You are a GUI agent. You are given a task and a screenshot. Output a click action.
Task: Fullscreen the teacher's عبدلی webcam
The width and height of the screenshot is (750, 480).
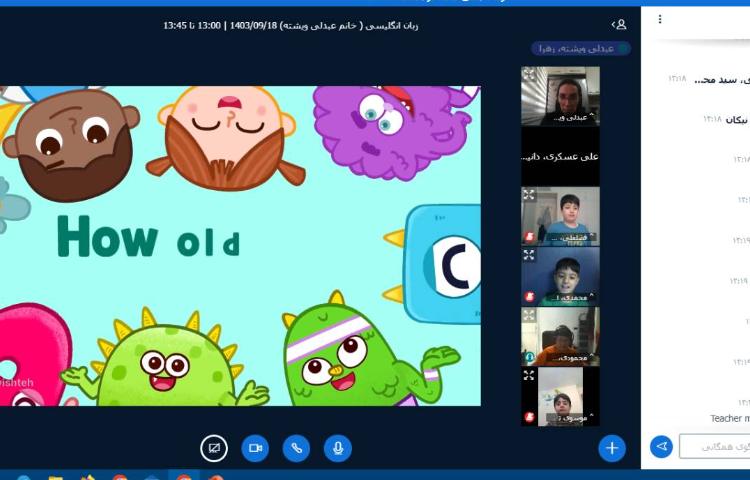point(529,74)
